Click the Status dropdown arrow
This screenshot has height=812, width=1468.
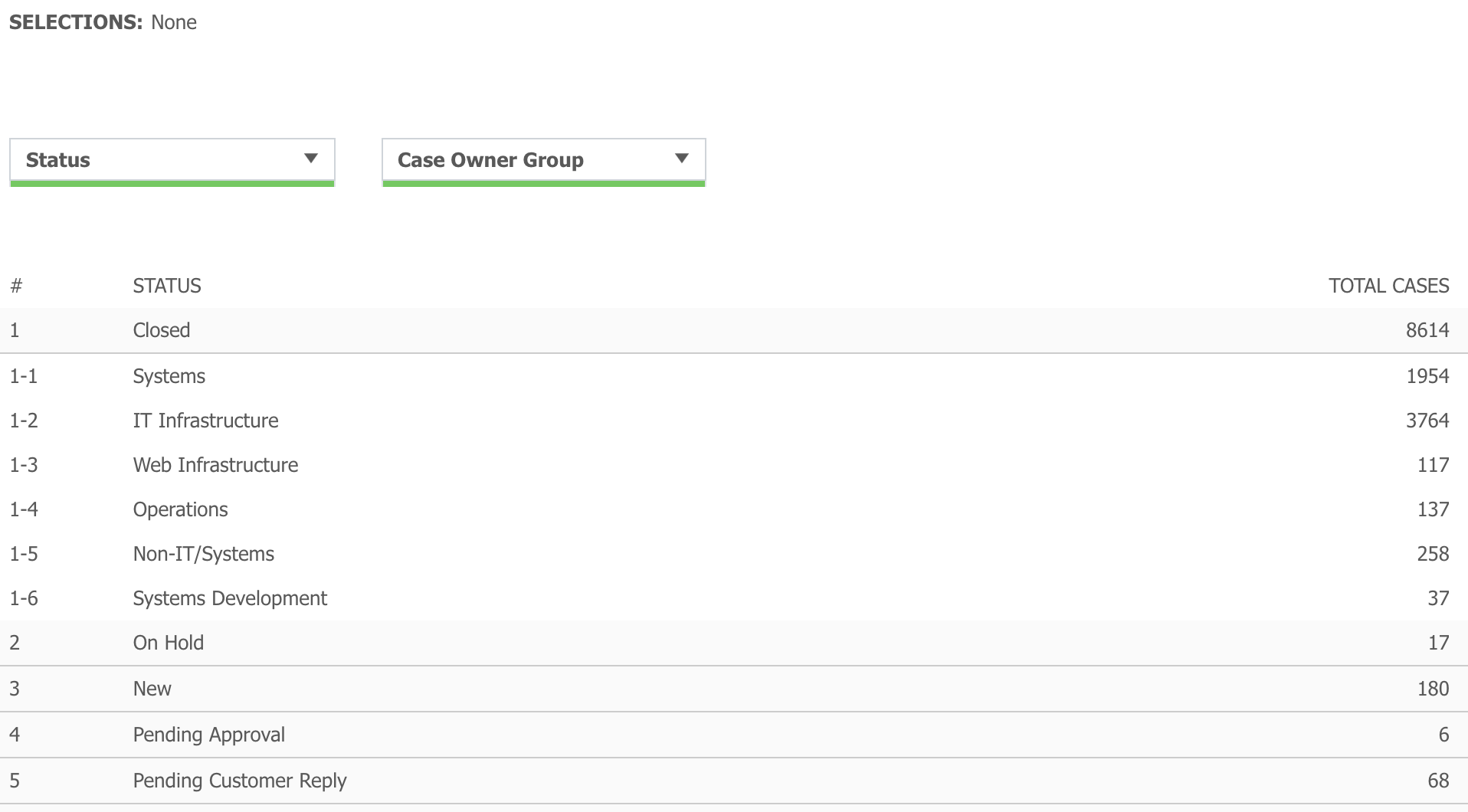point(311,158)
